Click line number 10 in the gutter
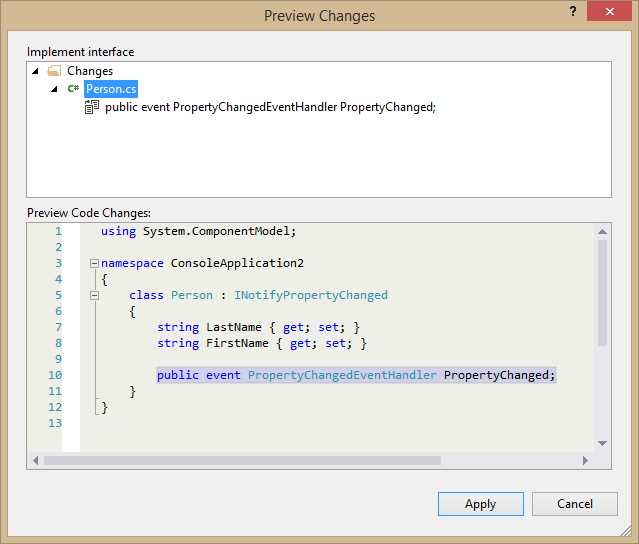The height and width of the screenshot is (544, 639). [x=55, y=375]
